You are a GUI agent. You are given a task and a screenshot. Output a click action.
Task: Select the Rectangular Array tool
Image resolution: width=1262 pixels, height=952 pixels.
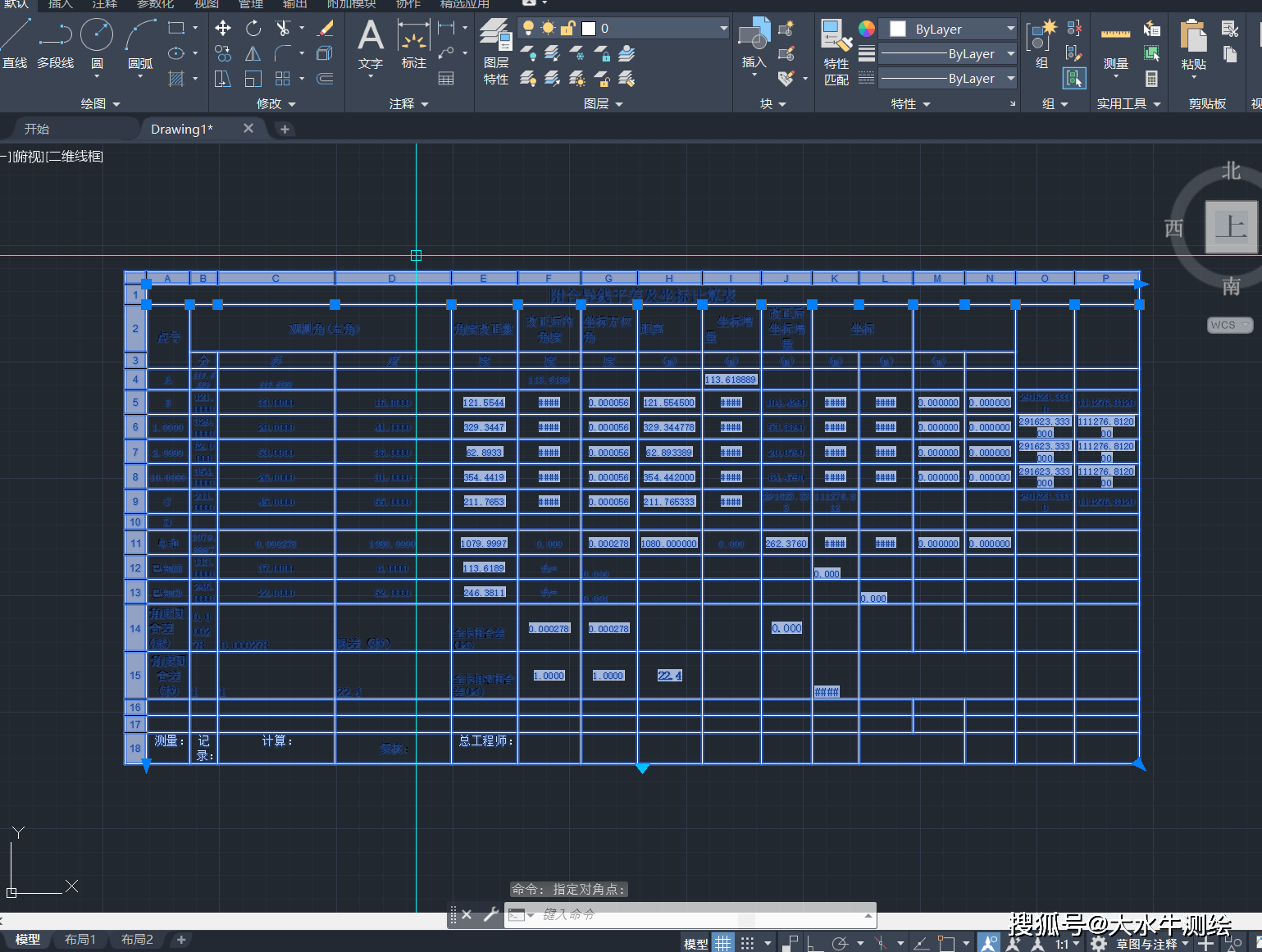pyautogui.click(x=283, y=79)
